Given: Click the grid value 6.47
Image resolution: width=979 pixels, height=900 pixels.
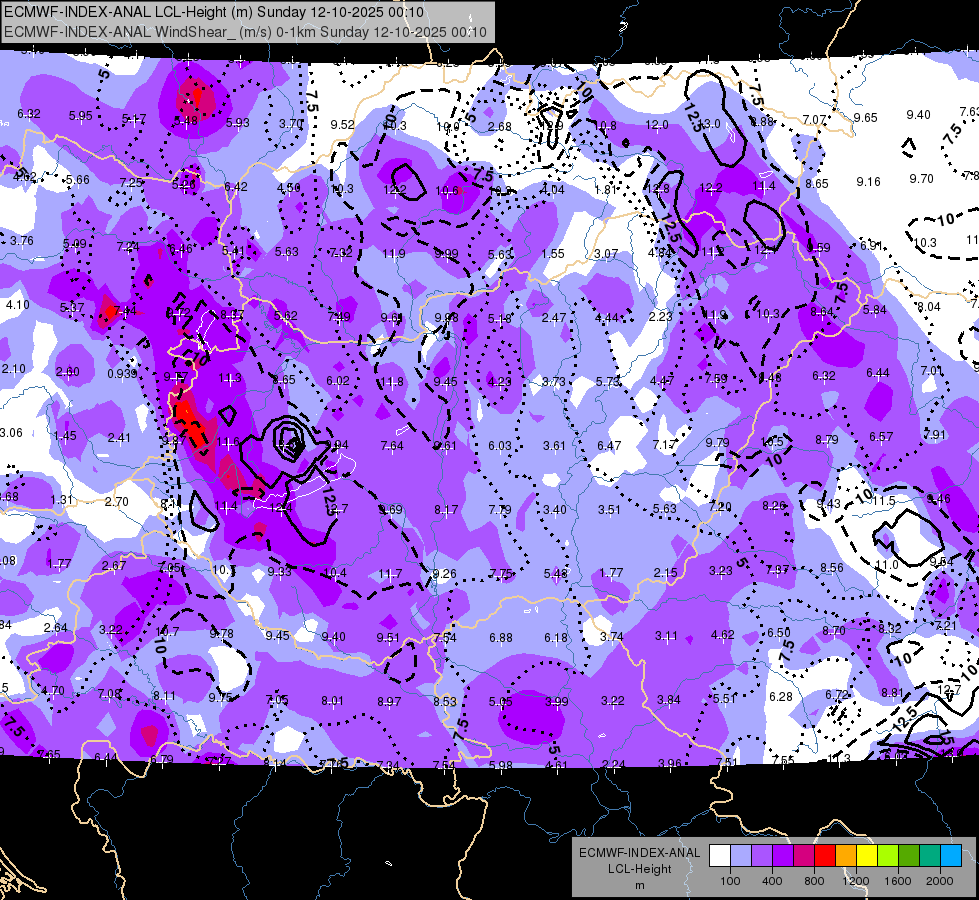Looking at the screenshot, I should coord(609,445).
